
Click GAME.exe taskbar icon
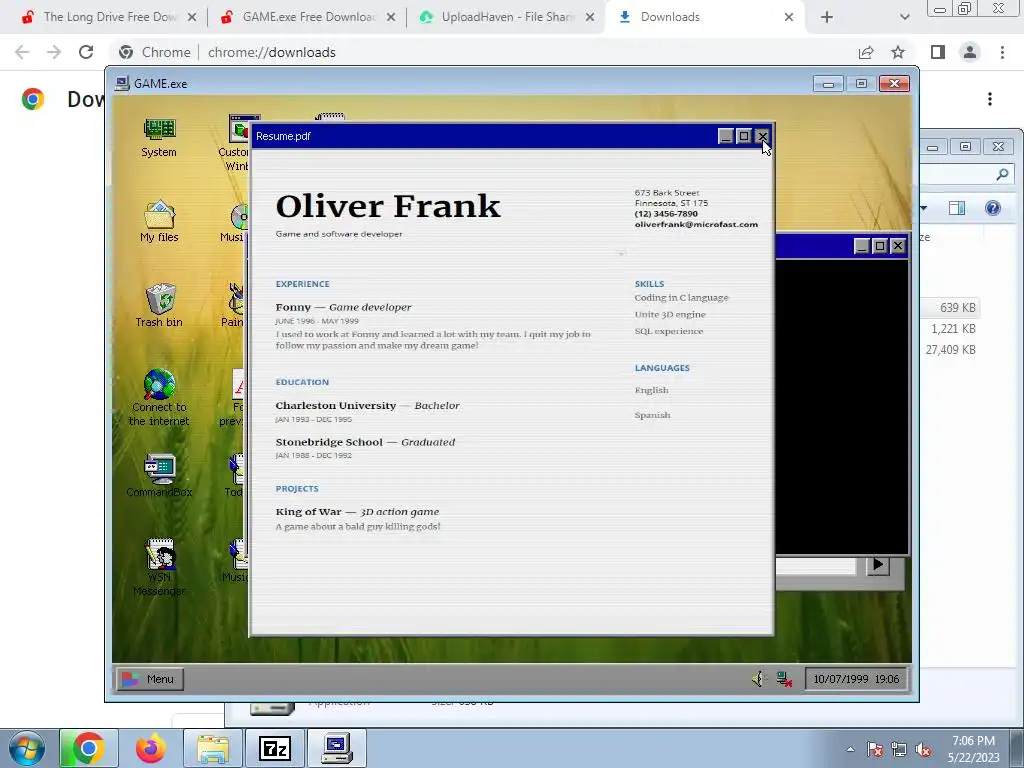[x=337, y=748]
